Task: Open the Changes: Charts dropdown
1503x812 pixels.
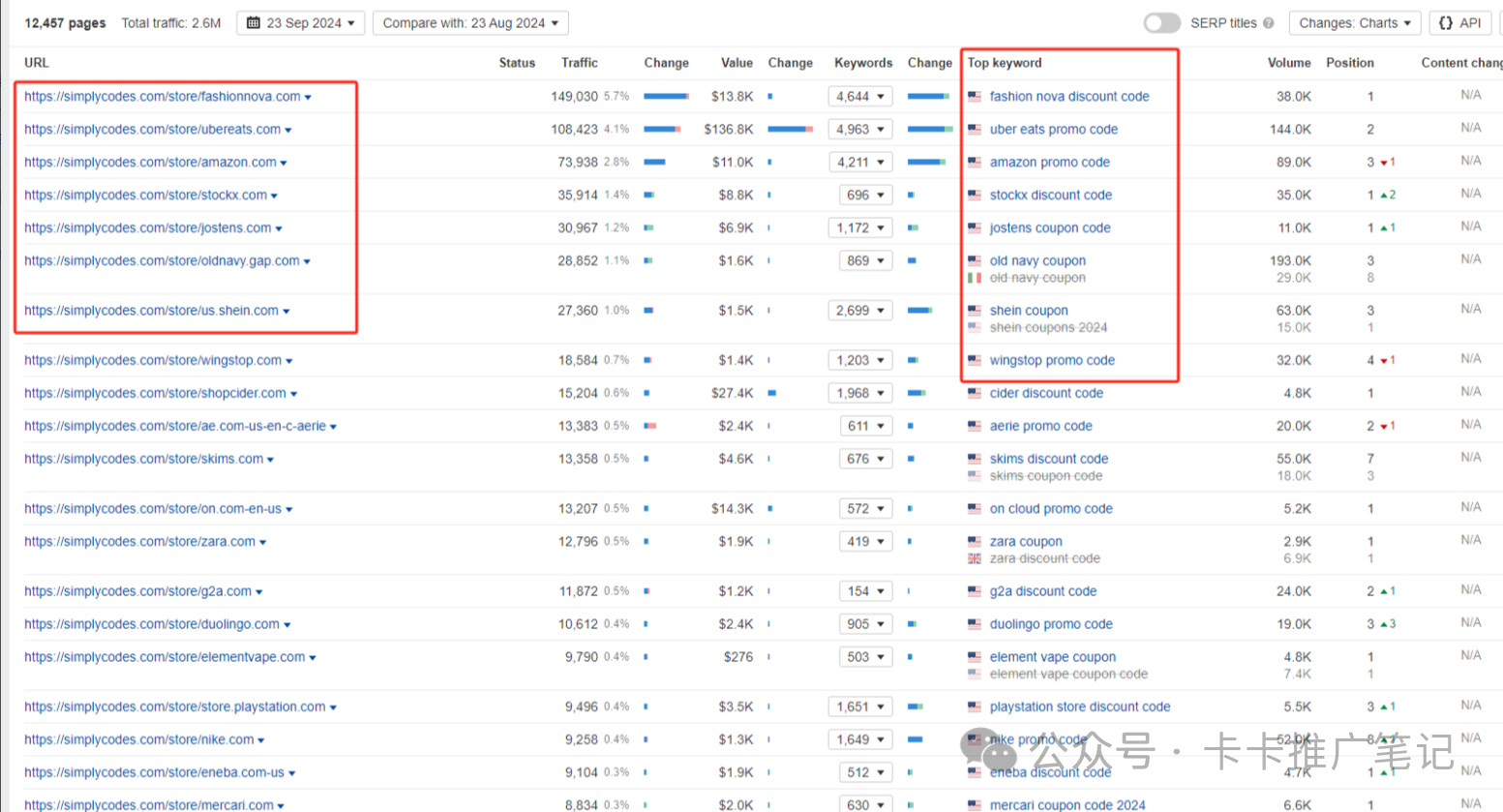Action: pos(1354,23)
